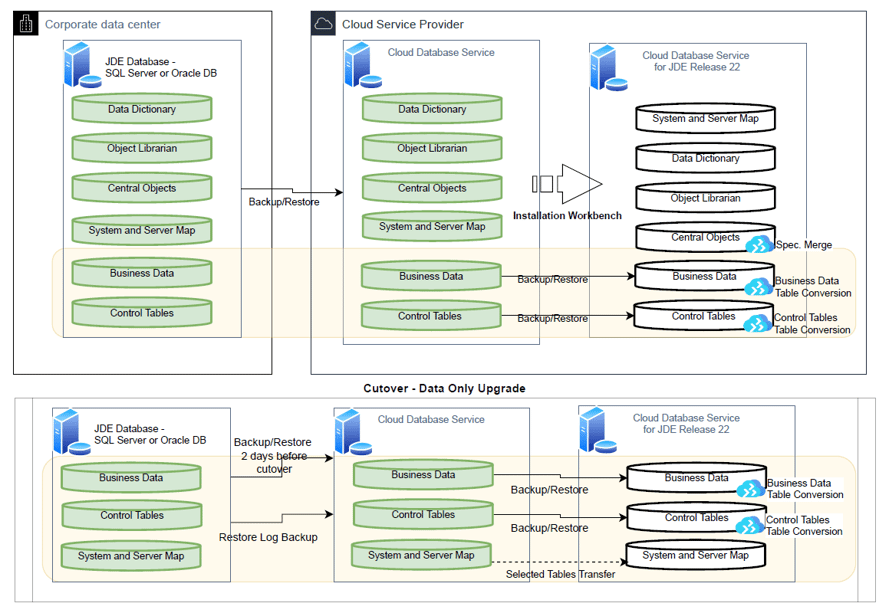Click 'Backup/Restore 2 days before cutover' label

273,455
